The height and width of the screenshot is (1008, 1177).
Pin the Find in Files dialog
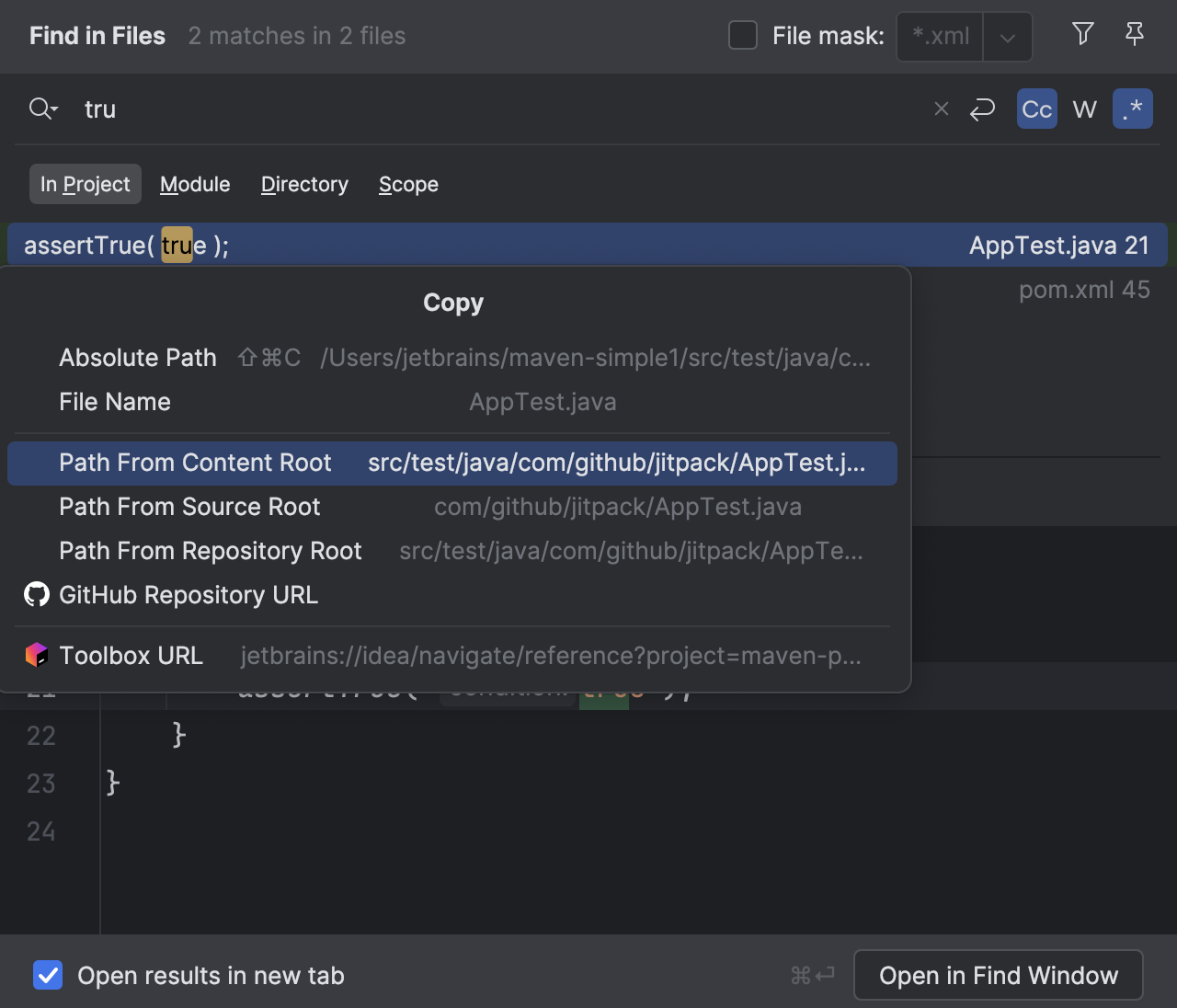(x=1135, y=35)
